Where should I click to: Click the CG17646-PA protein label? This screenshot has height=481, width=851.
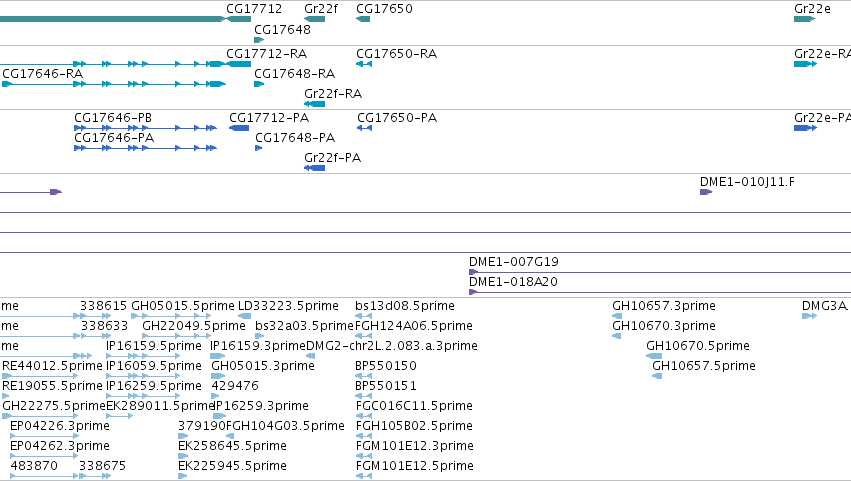pos(114,138)
